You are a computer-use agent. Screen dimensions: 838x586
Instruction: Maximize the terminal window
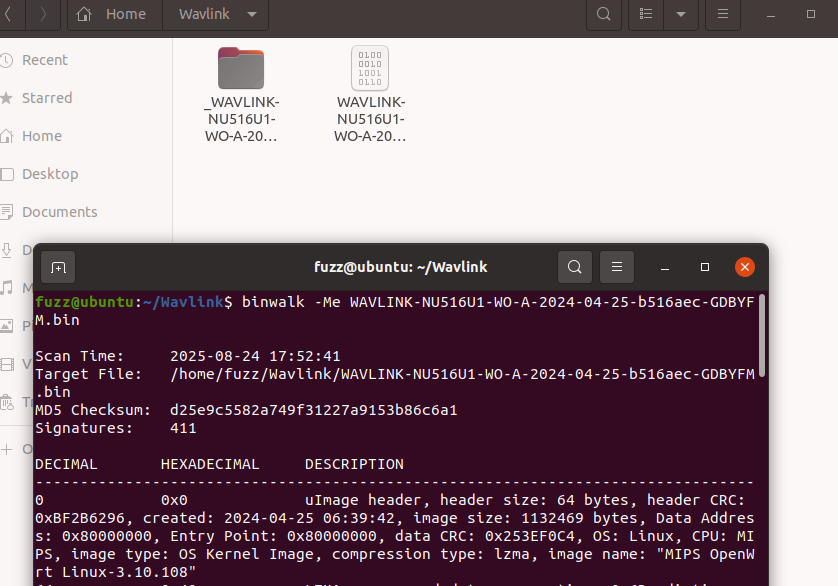pyautogui.click(x=705, y=267)
